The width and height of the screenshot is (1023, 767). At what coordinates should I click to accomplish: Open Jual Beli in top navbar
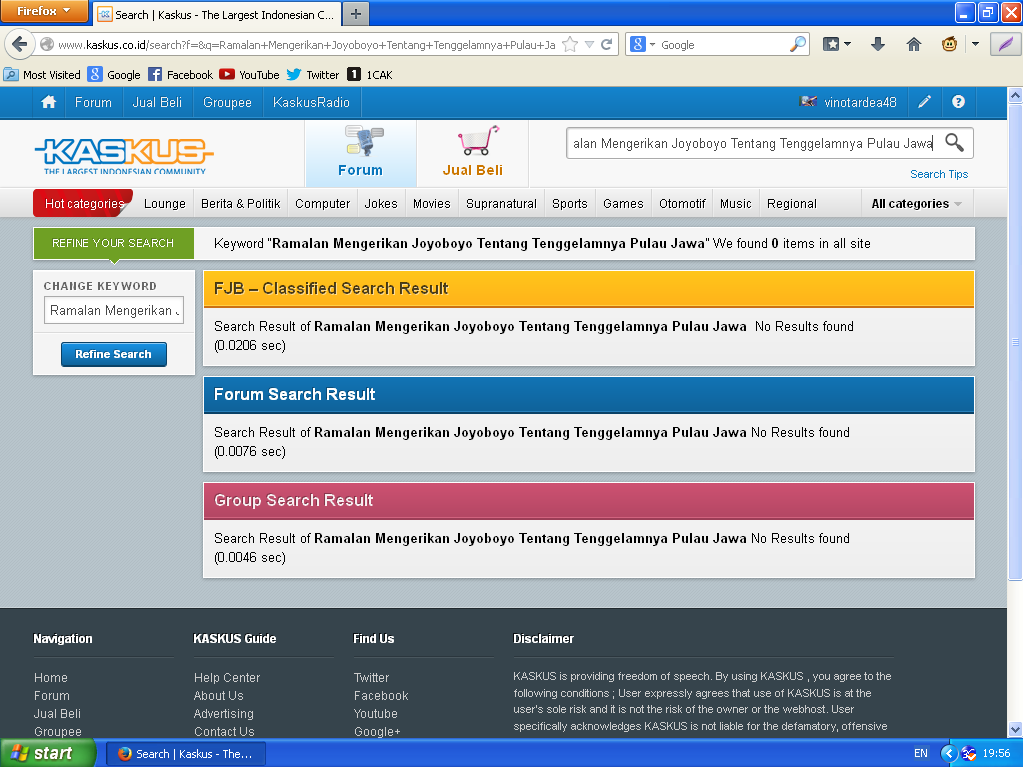pyautogui.click(x=157, y=102)
